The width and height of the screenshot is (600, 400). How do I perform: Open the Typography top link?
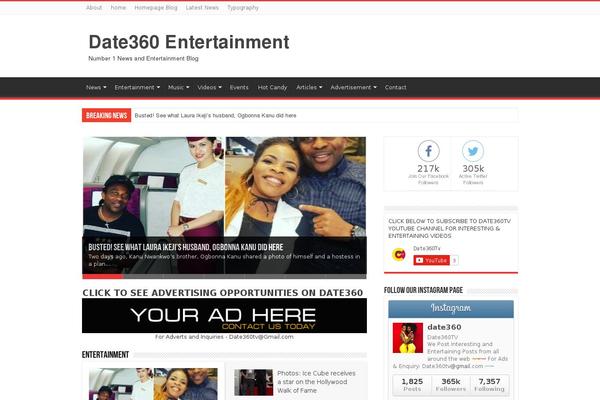coord(243,8)
